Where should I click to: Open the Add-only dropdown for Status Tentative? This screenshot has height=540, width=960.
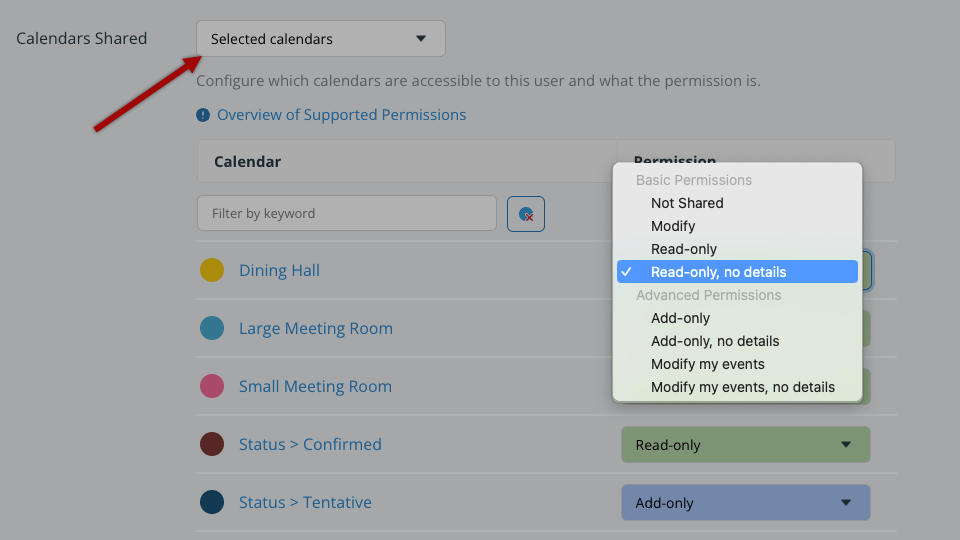746,503
